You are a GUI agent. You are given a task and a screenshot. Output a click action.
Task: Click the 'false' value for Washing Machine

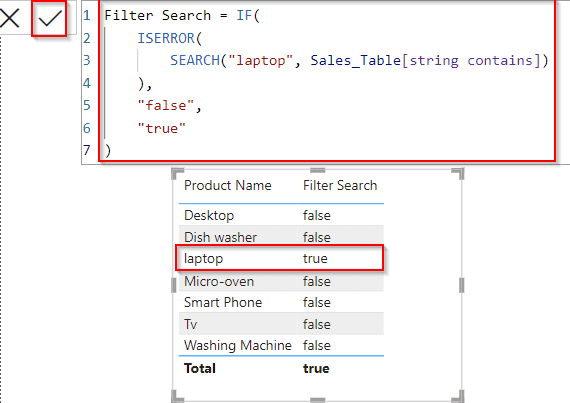(x=317, y=345)
